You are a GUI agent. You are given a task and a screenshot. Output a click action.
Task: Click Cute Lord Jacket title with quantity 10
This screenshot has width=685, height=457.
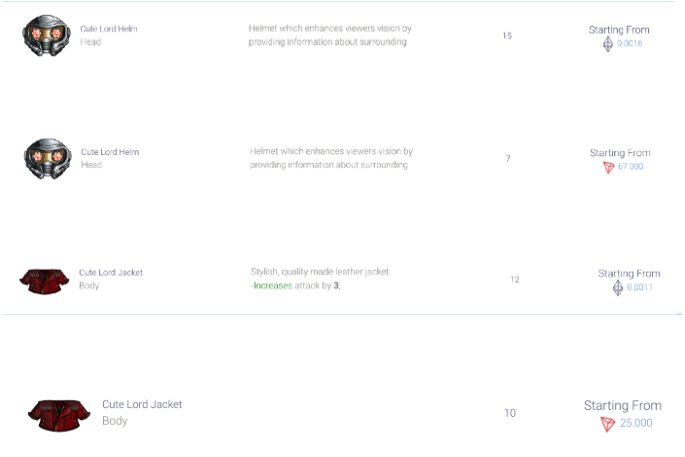pyautogui.click(x=142, y=404)
